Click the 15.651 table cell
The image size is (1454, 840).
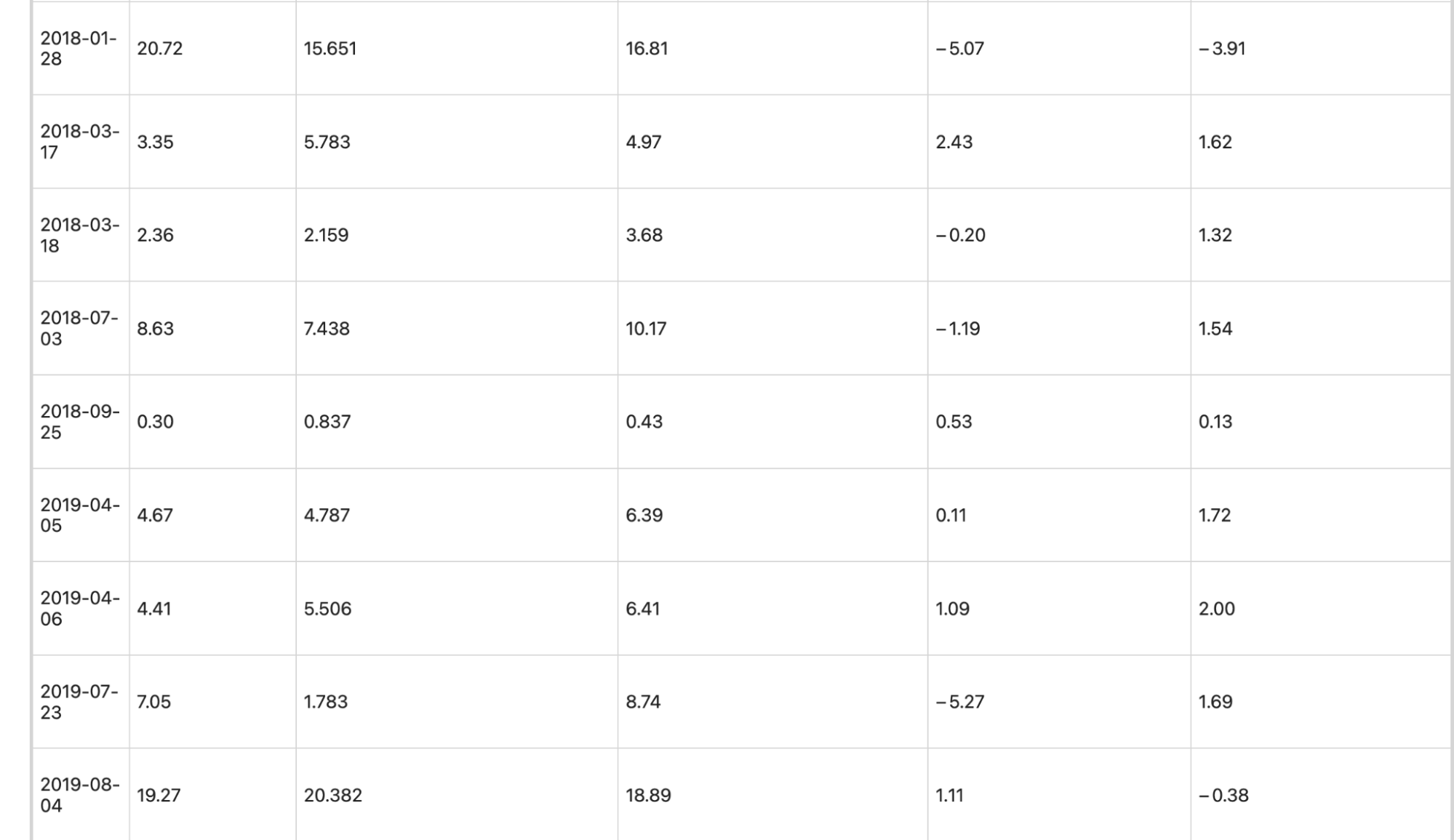[457, 48]
